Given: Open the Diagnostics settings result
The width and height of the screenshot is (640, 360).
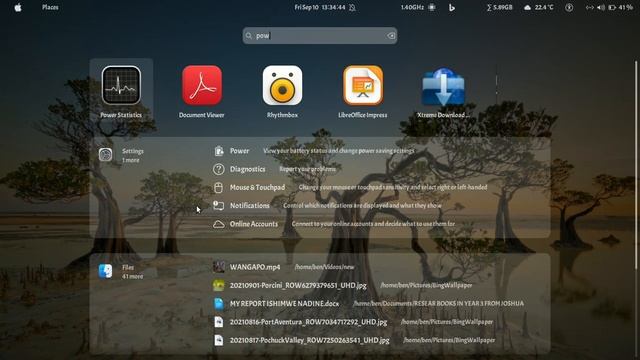Looking at the screenshot, I should point(274,169).
